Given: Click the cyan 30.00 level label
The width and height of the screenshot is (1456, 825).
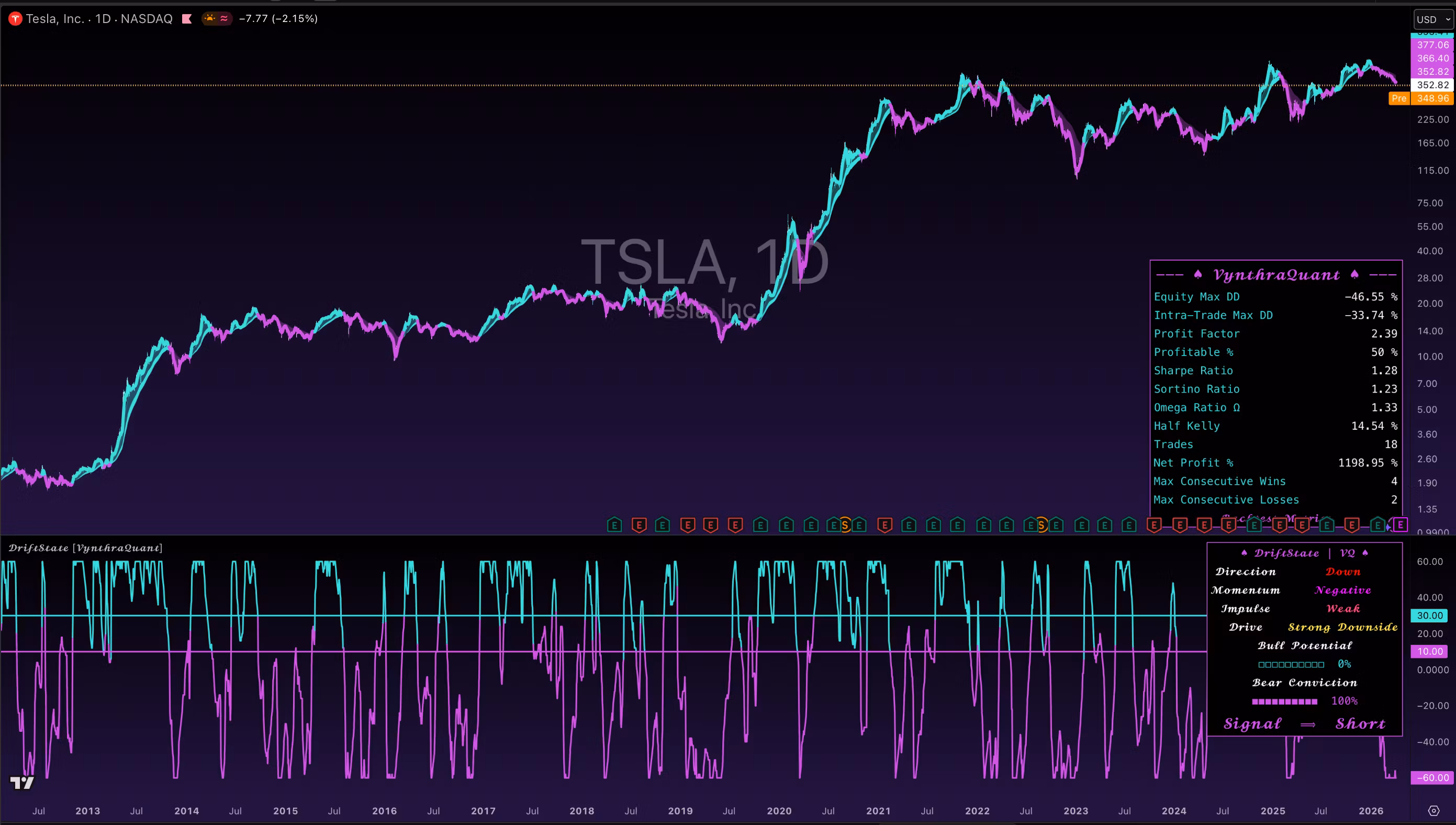Looking at the screenshot, I should (1430, 616).
